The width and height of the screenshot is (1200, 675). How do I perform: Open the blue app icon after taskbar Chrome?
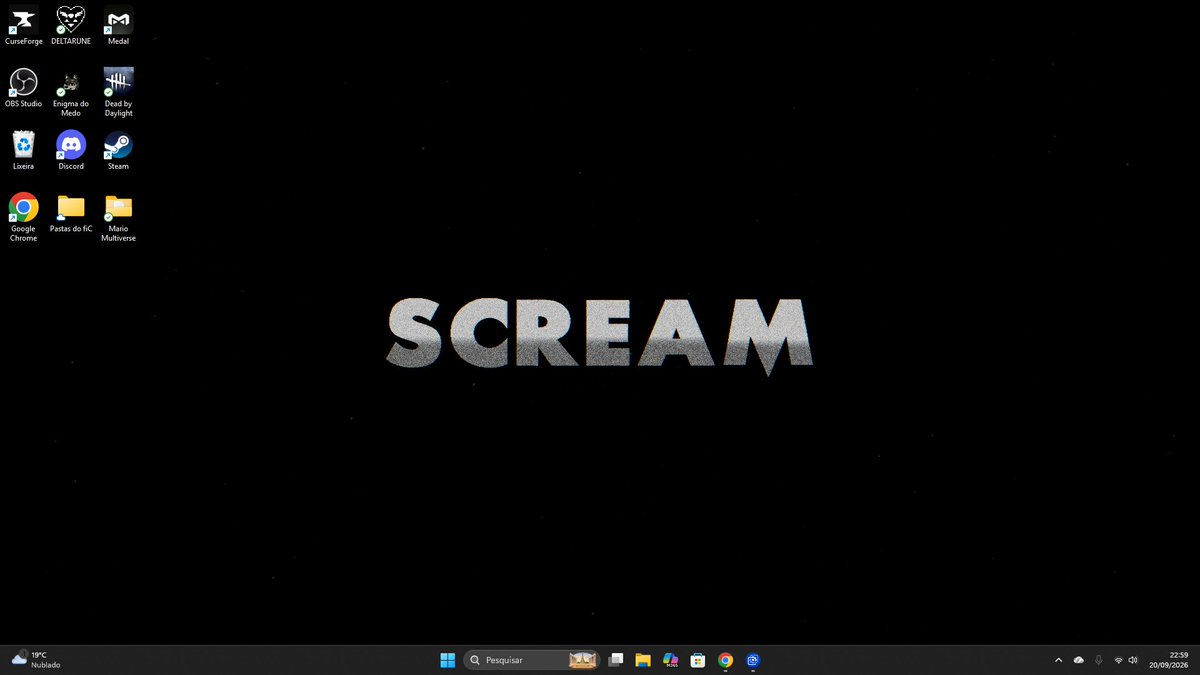pyautogui.click(x=753, y=660)
